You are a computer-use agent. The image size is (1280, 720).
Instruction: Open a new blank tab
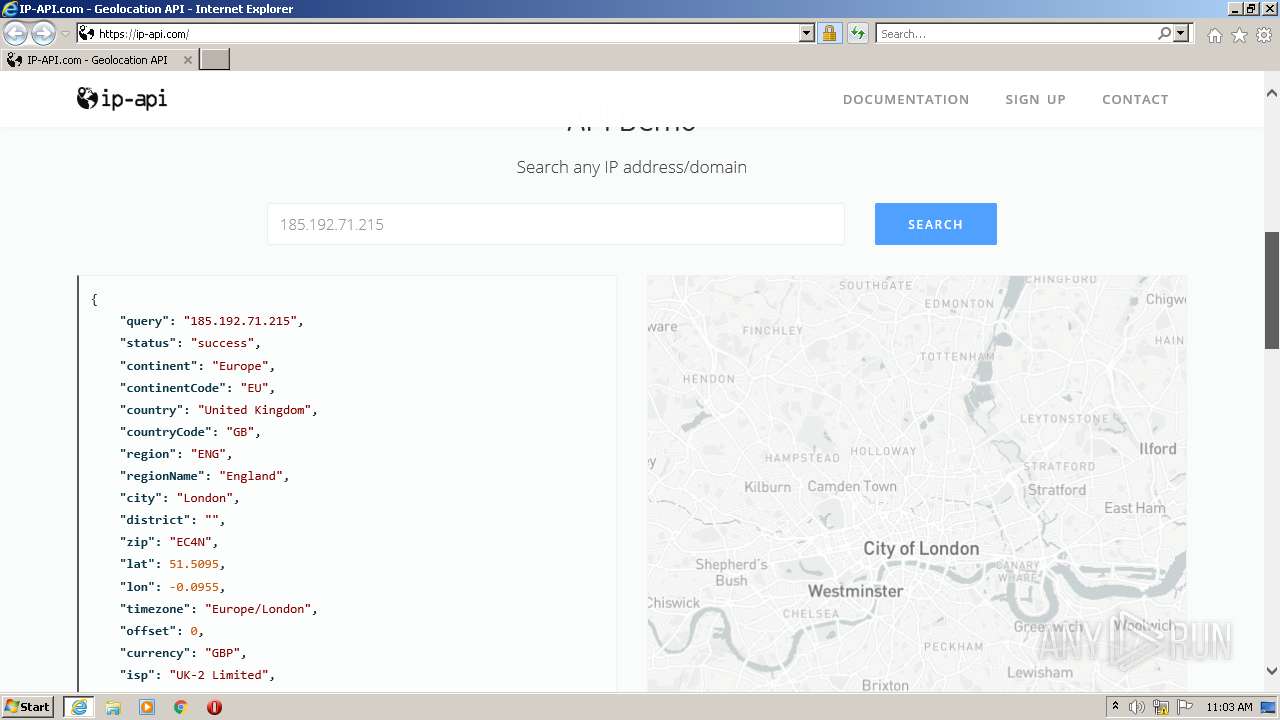tap(215, 60)
